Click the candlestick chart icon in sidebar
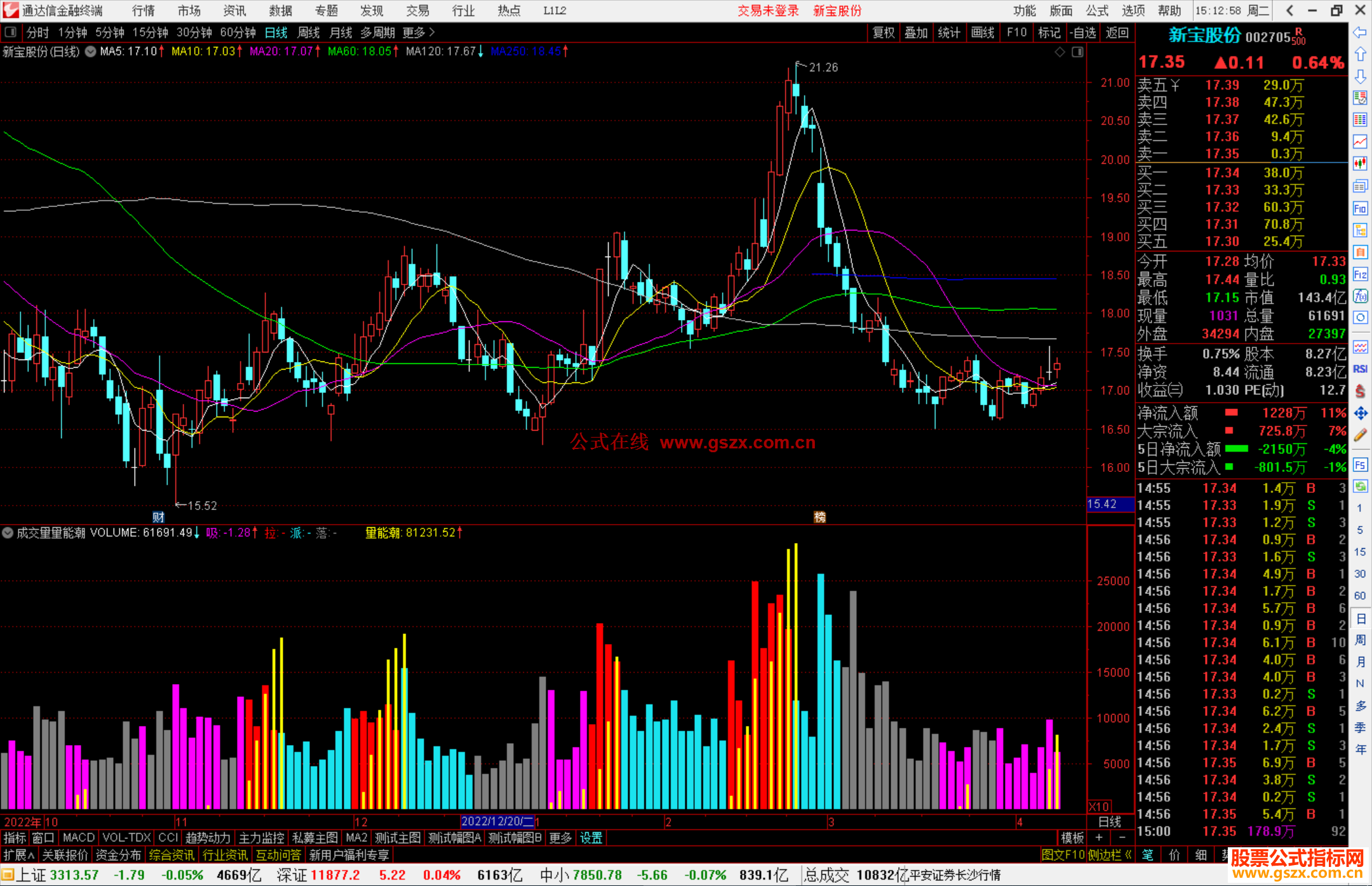The width and height of the screenshot is (1372, 886). click(1360, 164)
